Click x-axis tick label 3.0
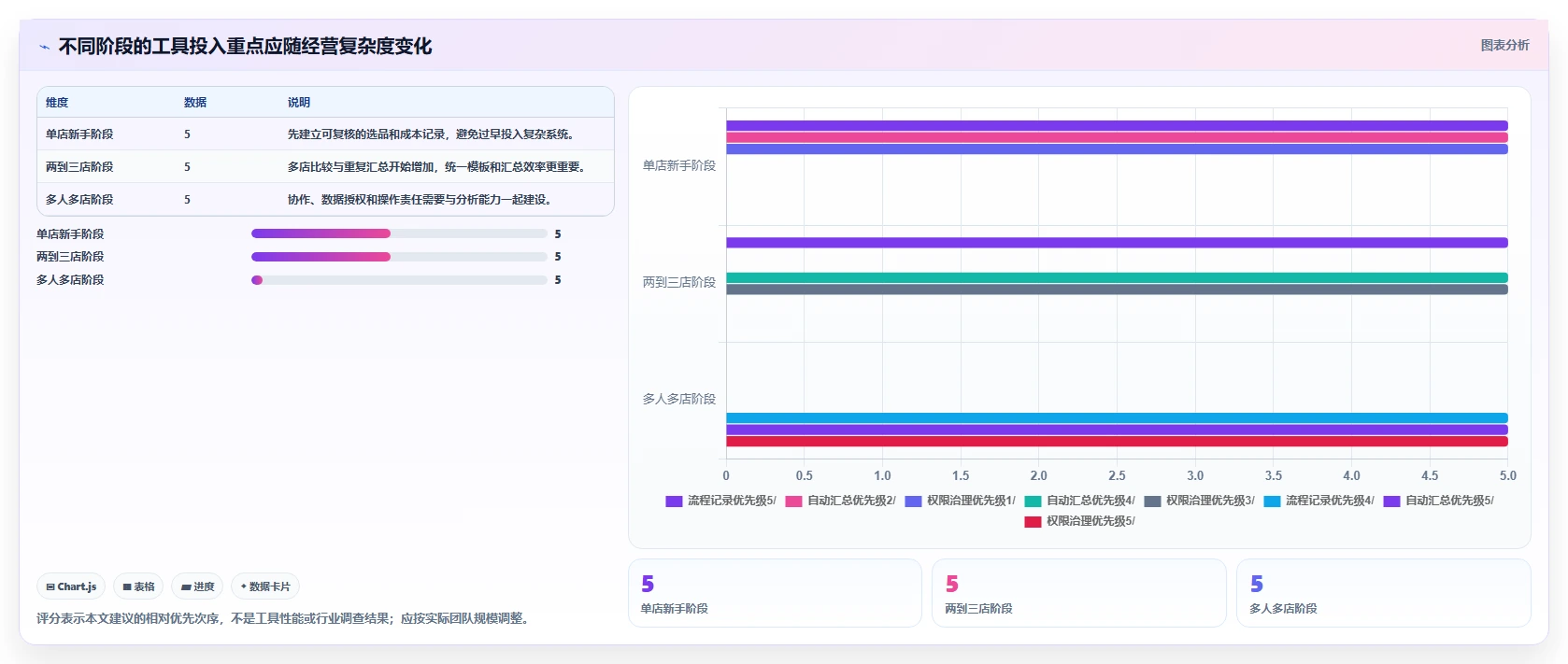This screenshot has width=1568, height=664. point(1195,475)
